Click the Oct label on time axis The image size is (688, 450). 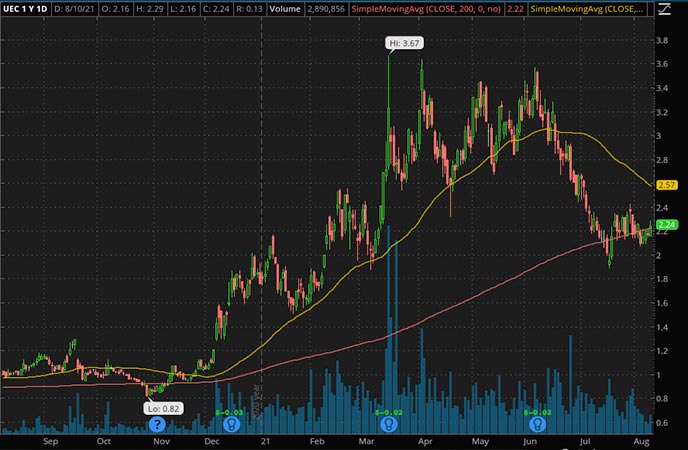pyautogui.click(x=104, y=441)
